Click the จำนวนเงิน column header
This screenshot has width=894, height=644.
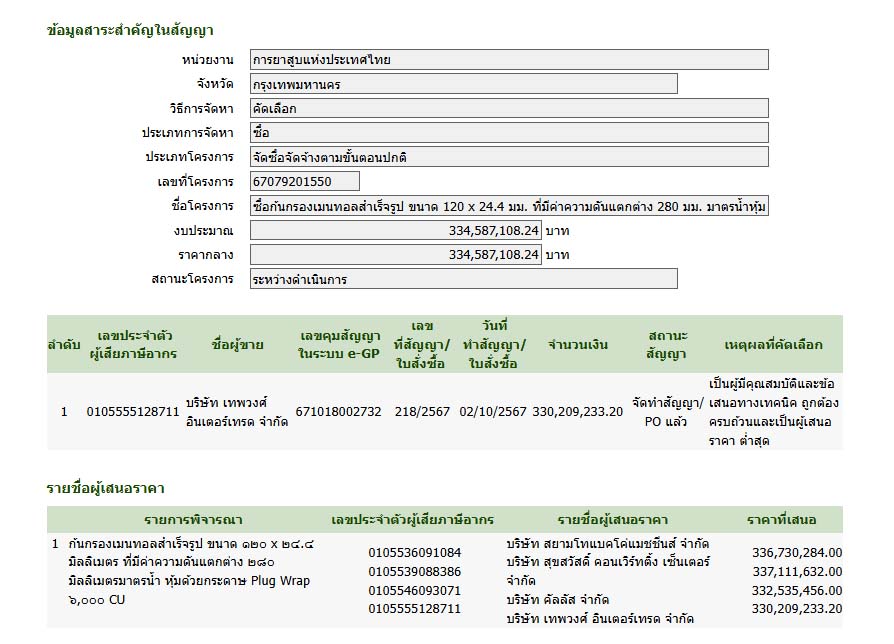point(577,345)
